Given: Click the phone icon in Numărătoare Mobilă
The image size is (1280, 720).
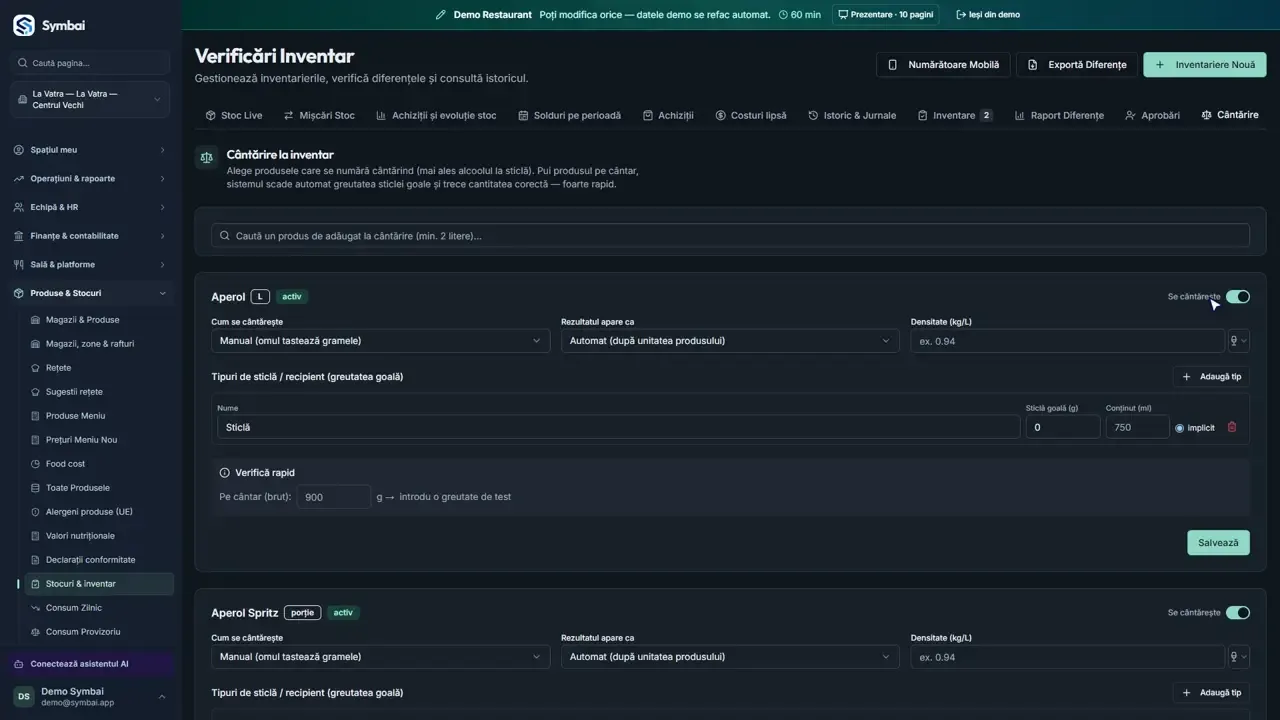Looking at the screenshot, I should pyautogui.click(x=893, y=65).
